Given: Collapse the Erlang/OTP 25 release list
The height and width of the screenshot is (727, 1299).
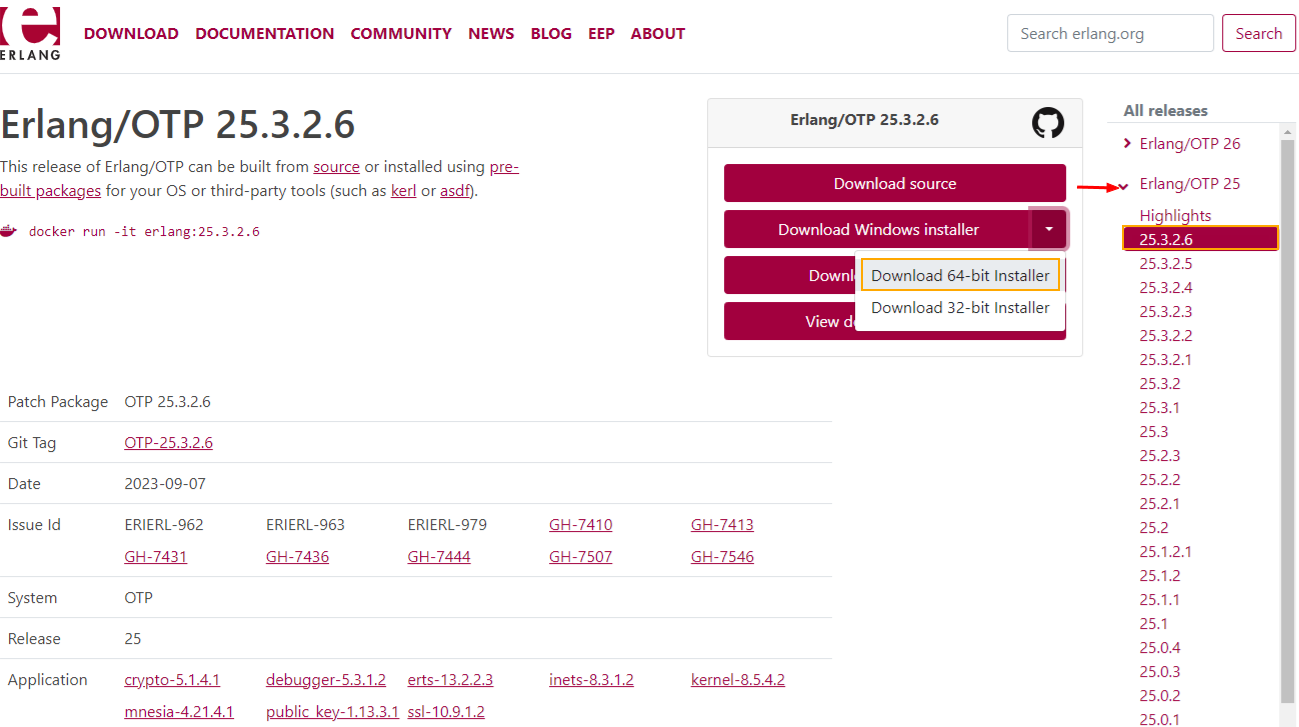Looking at the screenshot, I should 1127,185.
